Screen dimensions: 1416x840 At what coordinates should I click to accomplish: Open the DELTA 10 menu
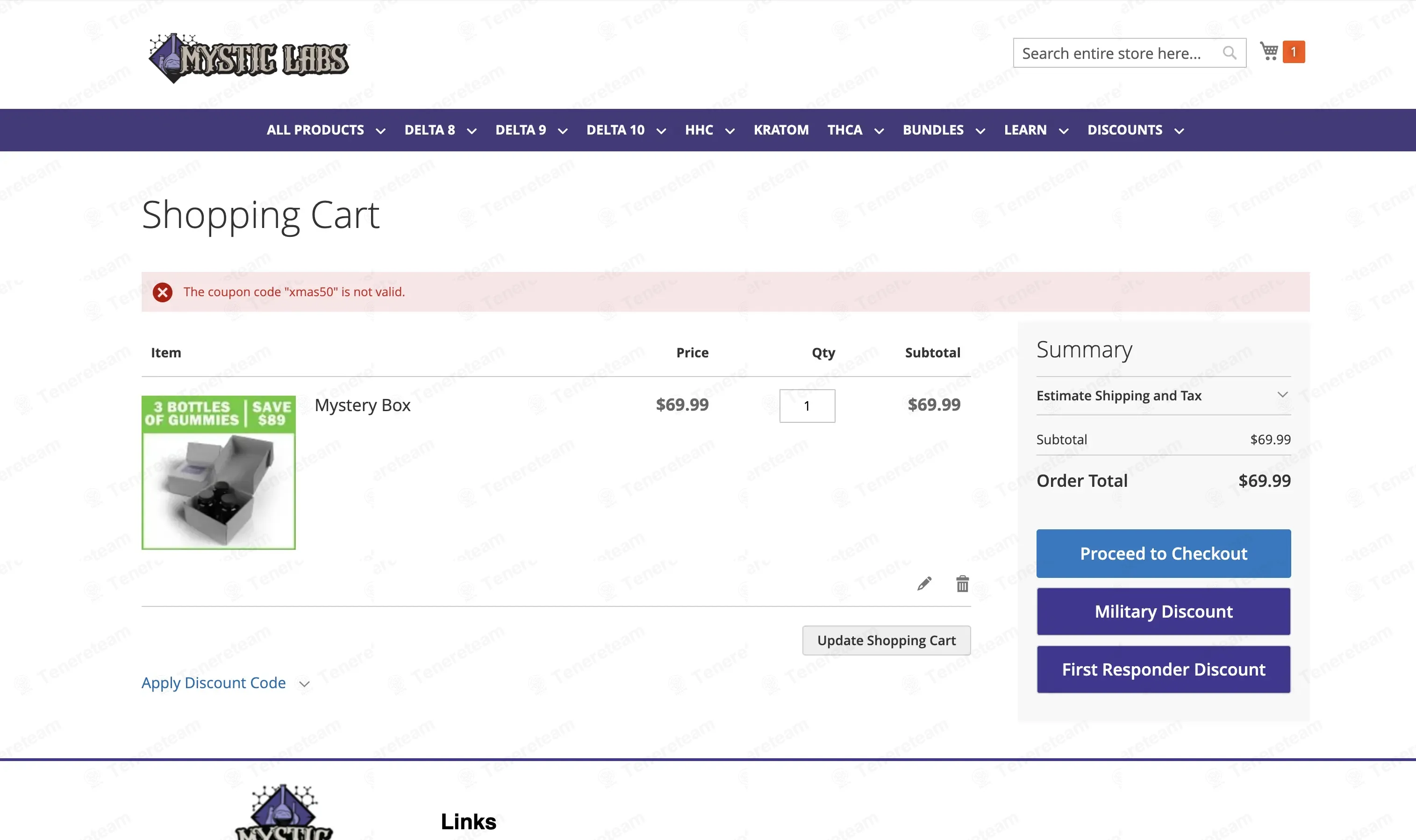click(615, 130)
